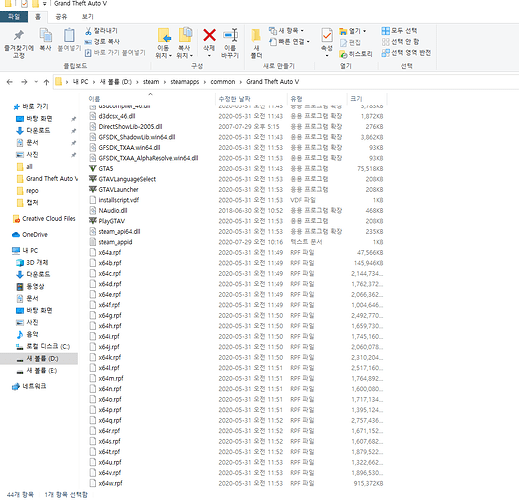Image resolution: width=519 pixels, height=500 pixels.
Task: Switch to the View (보기) ribbon tab
Action: point(88,17)
